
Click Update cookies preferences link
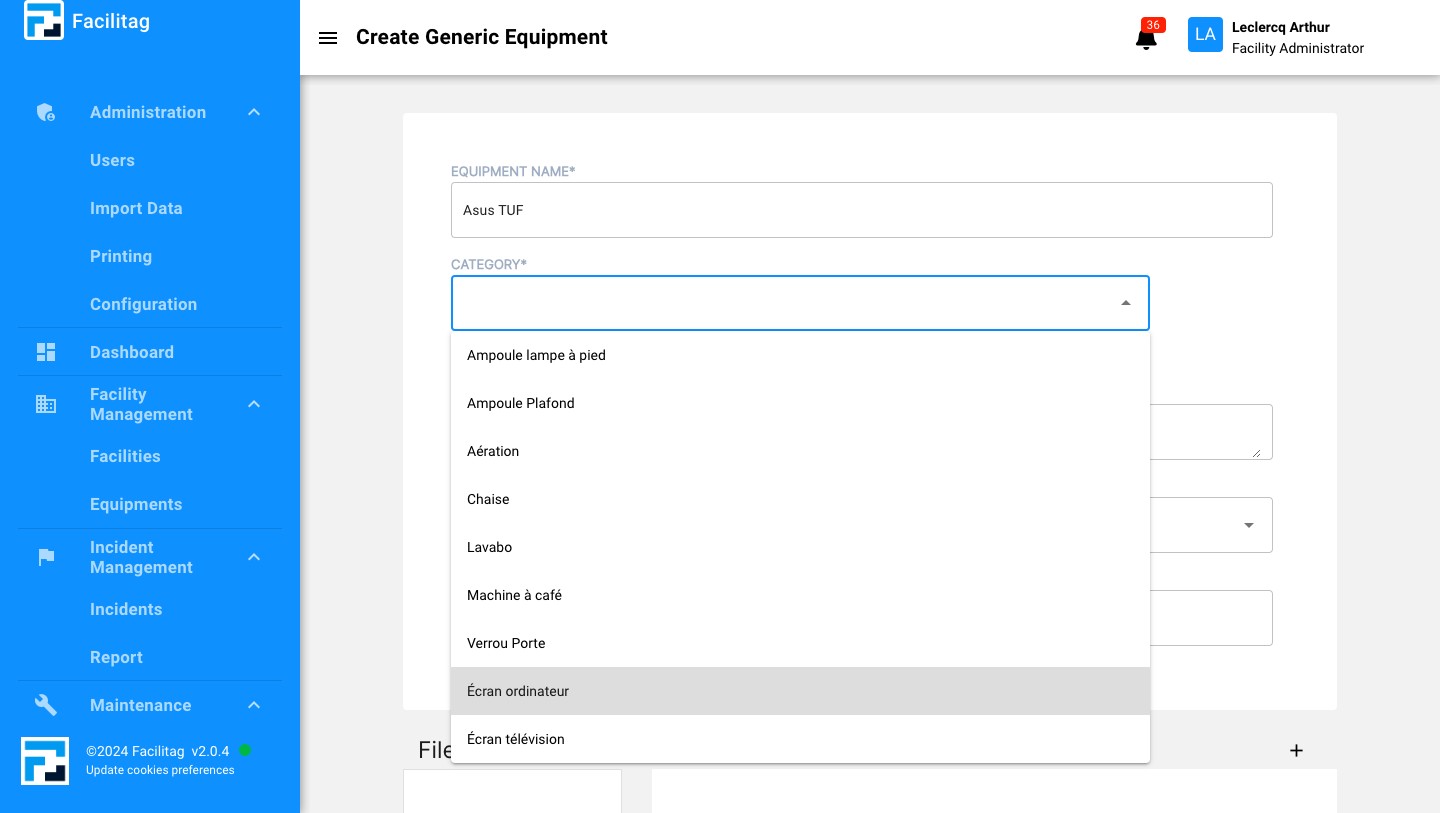(160, 770)
